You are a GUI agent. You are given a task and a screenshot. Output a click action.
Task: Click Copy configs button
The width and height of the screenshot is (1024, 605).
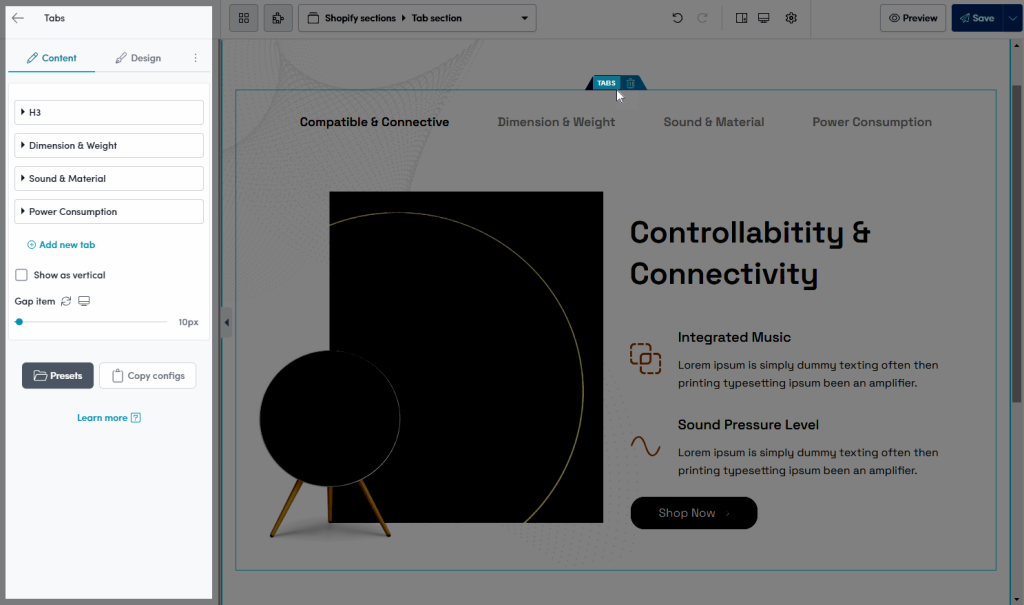click(148, 376)
